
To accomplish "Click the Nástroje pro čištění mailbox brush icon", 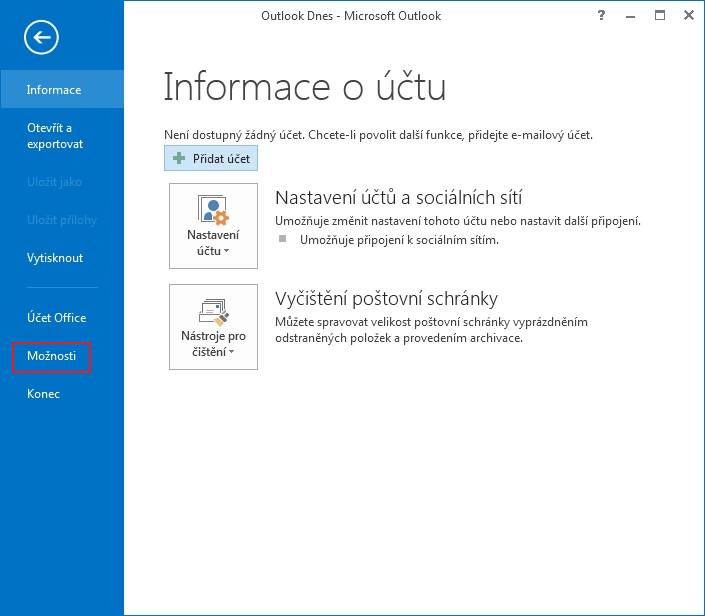I will [x=213, y=312].
